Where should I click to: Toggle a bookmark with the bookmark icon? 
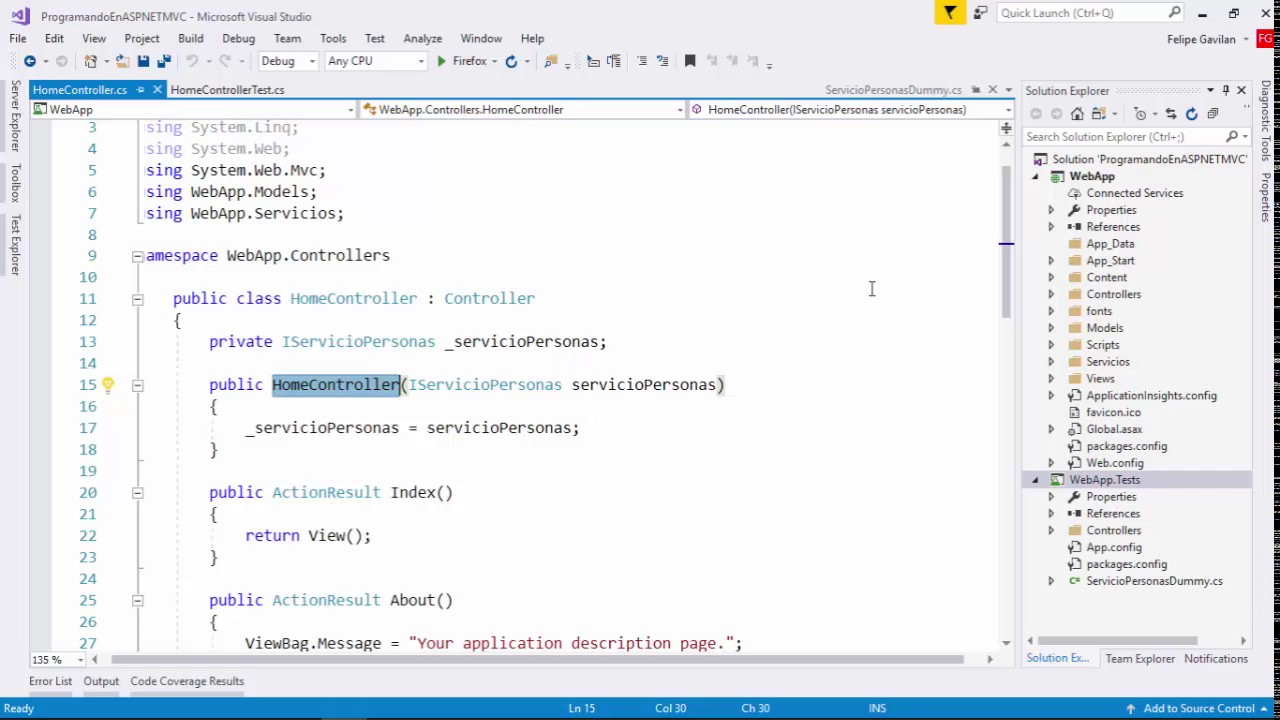(x=690, y=61)
